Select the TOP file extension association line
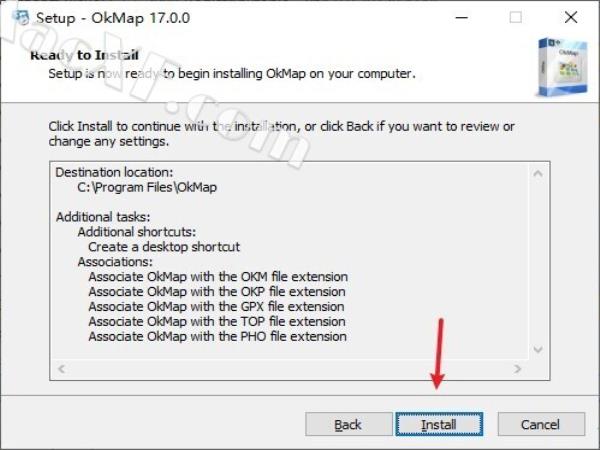 tap(216, 322)
